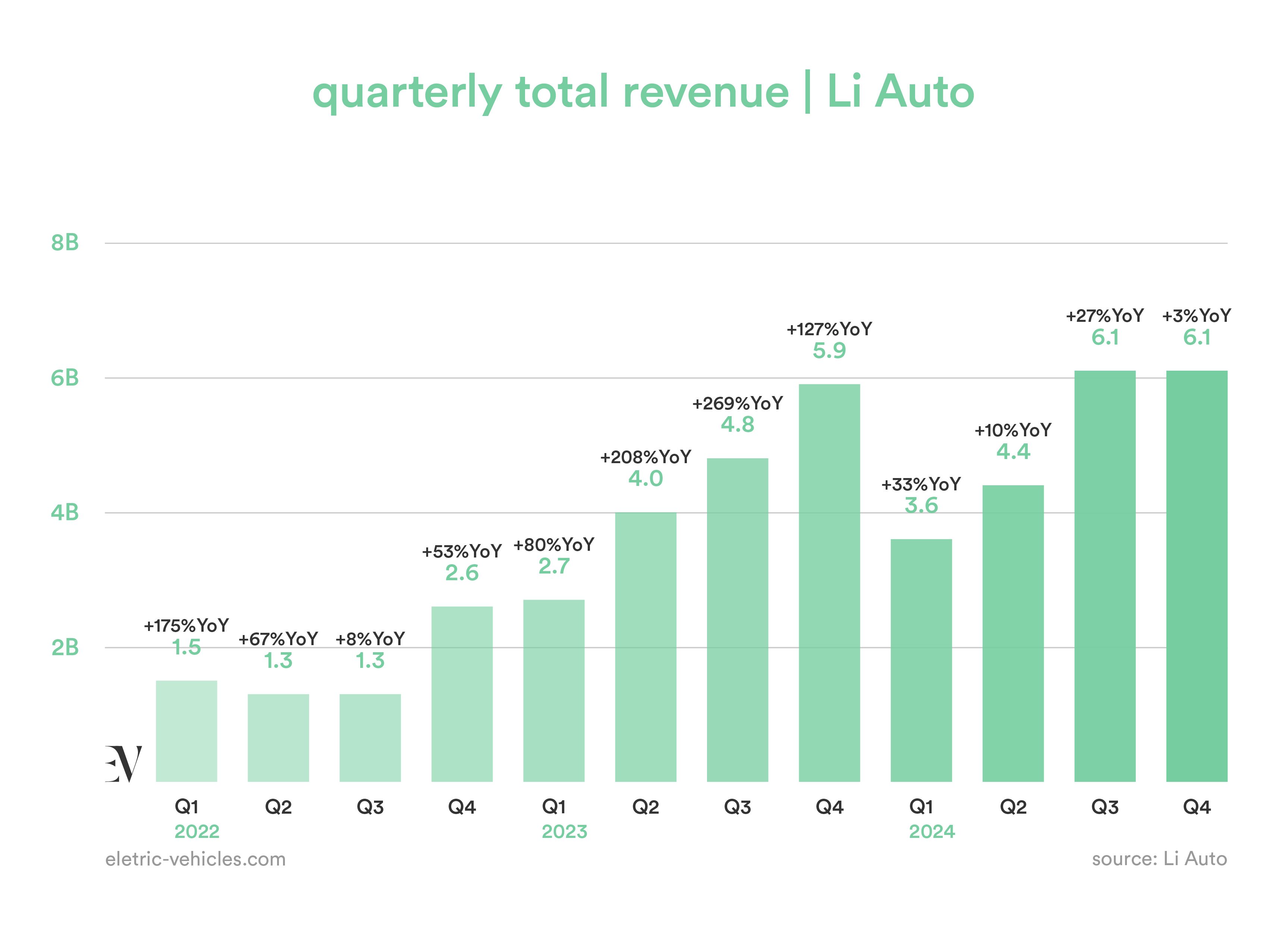Viewport: 1288px width, 933px height.
Task: Click the bar under the 2.7 value
Action: (554, 691)
